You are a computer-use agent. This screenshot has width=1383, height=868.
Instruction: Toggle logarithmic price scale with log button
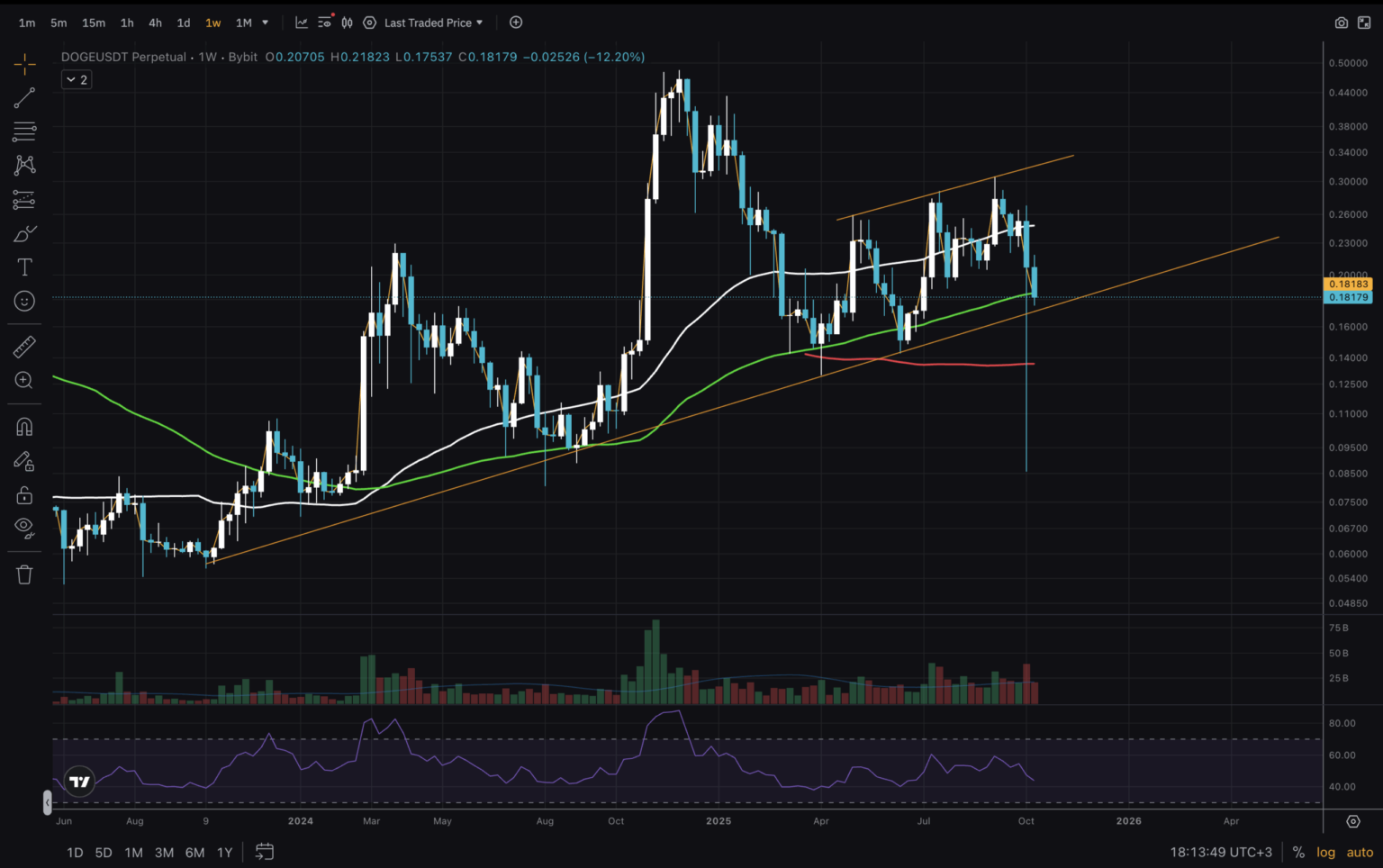(x=1325, y=851)
